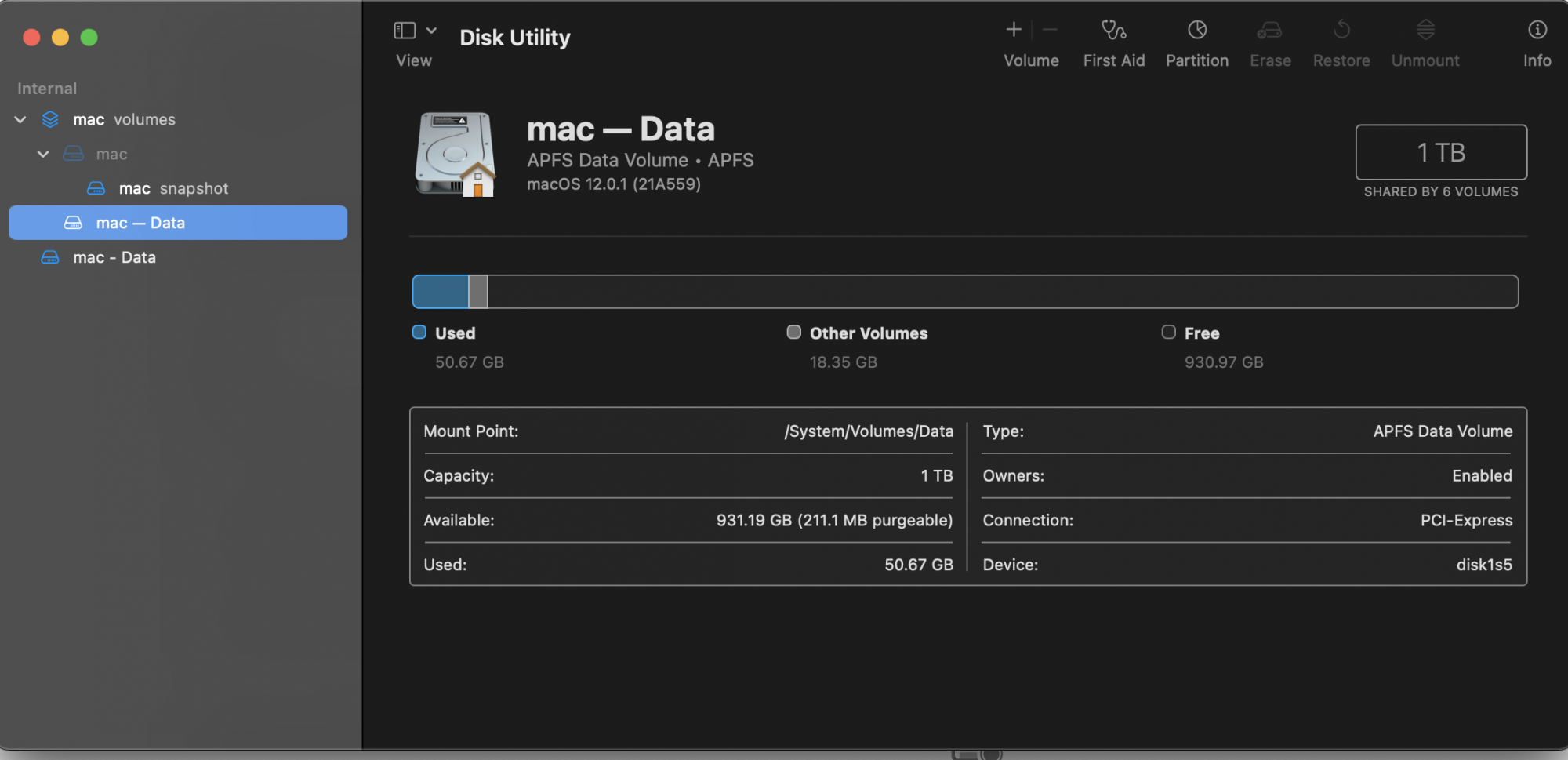Click the drive icon of bottom mac - Data
The image size is (1568, 760).
click(x=50, y=257)
